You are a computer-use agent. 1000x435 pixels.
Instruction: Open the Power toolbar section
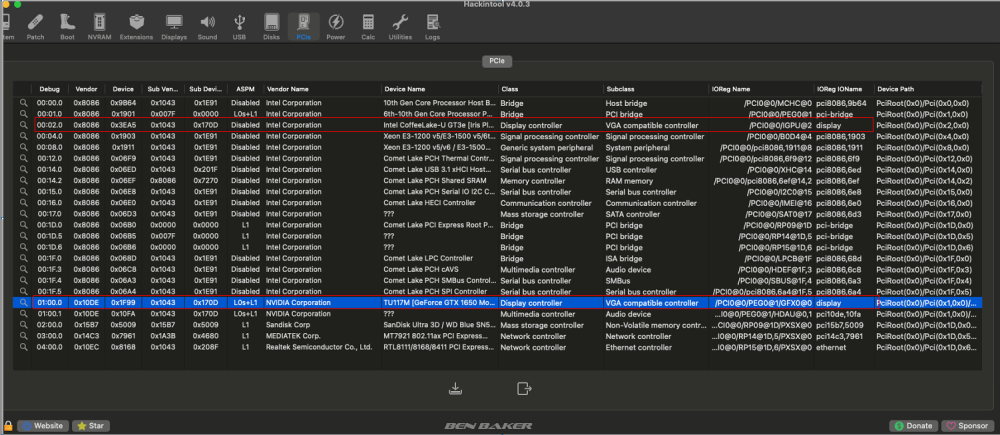pos(336,26)
